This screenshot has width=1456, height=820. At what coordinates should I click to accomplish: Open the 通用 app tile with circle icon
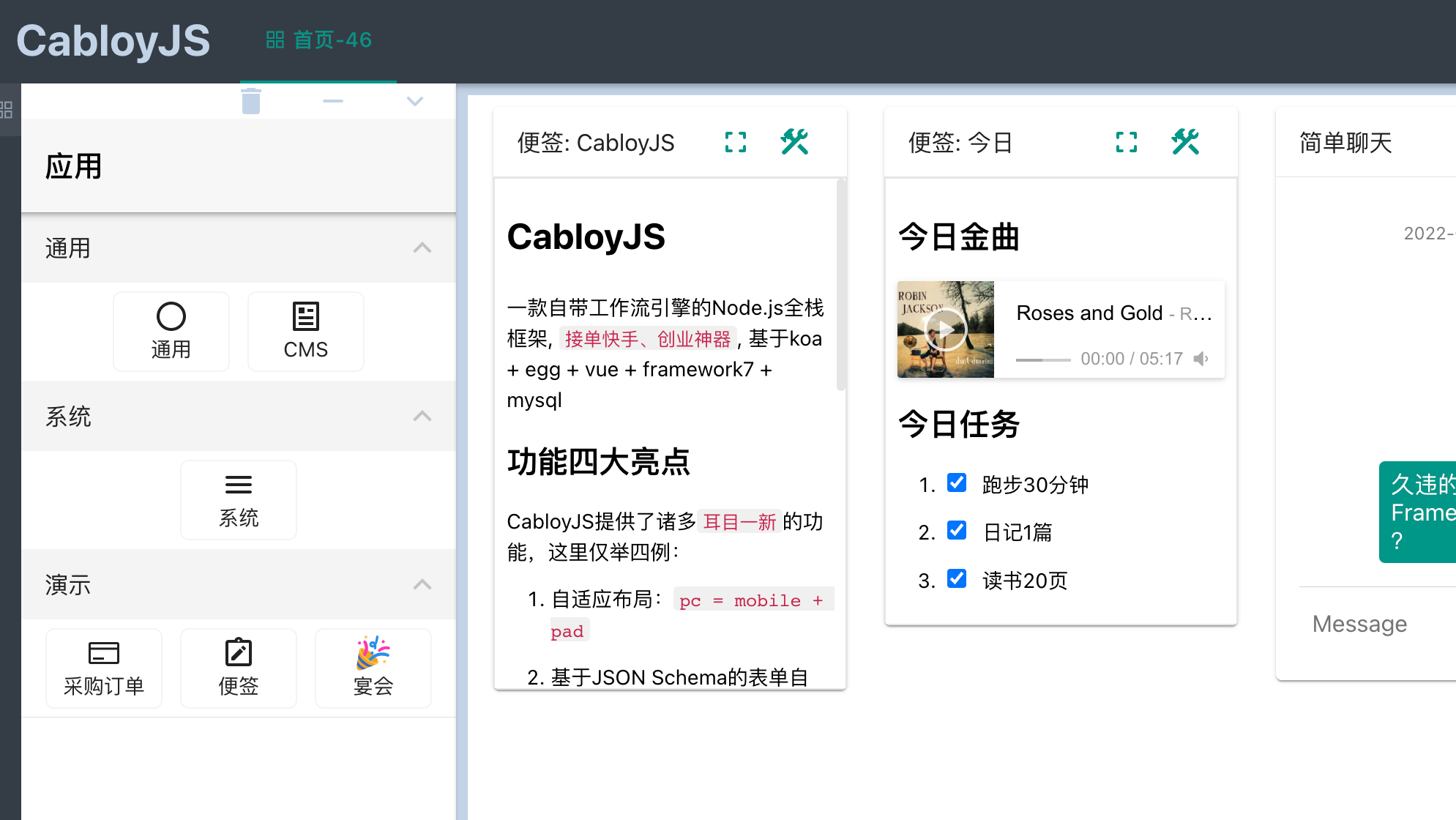pyautogui.click(x=171, y=331)
